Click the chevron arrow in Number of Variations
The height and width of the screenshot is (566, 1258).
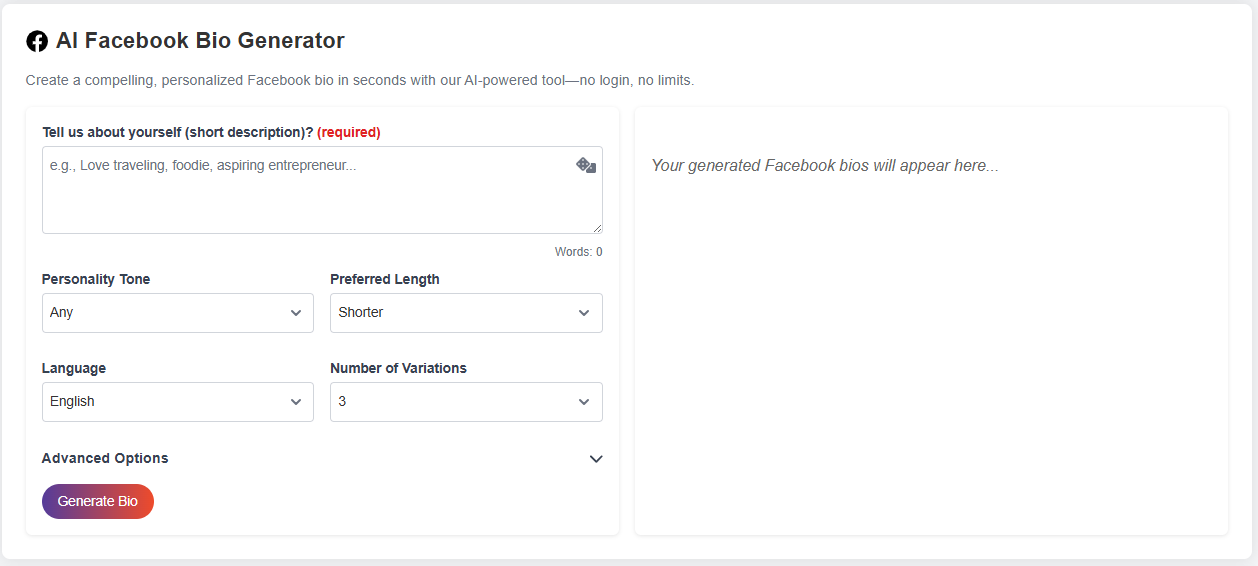click(584, 402)
